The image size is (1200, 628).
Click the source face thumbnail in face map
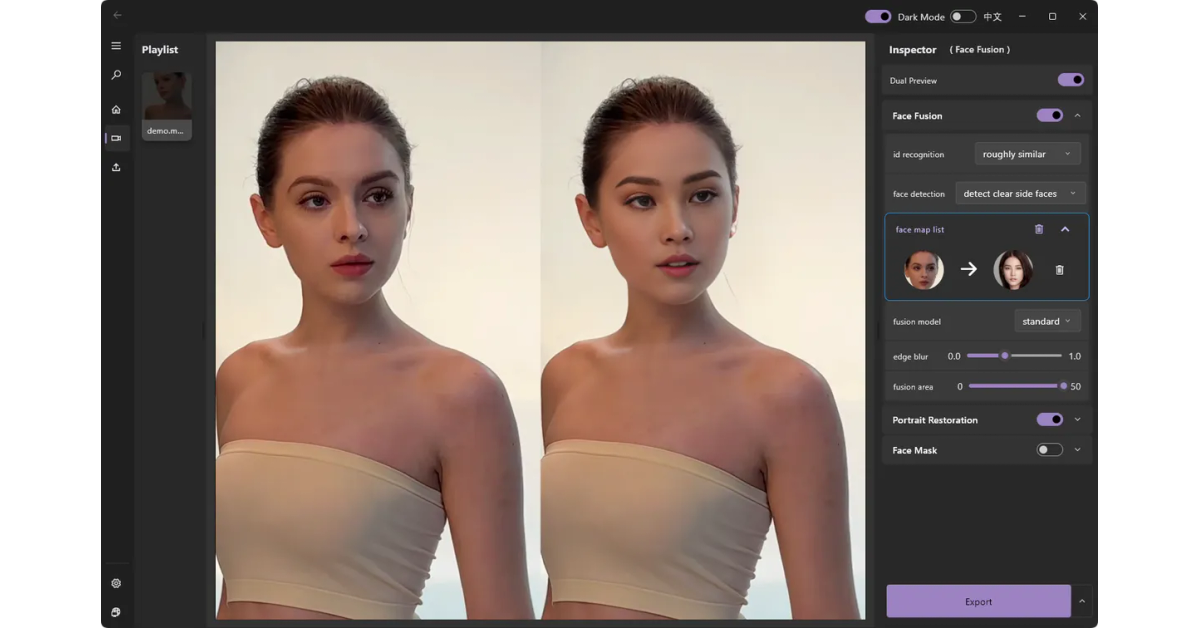[924, 270]
